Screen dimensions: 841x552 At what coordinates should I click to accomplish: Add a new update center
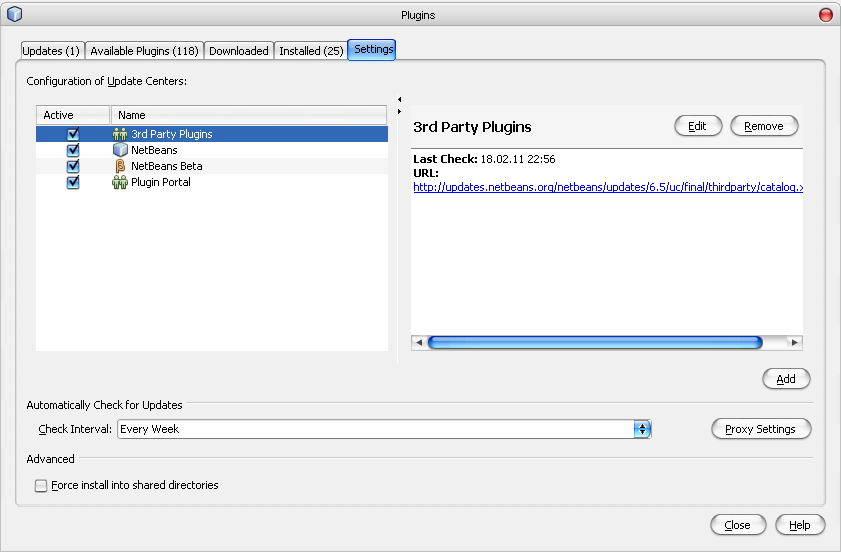[786, 379]
